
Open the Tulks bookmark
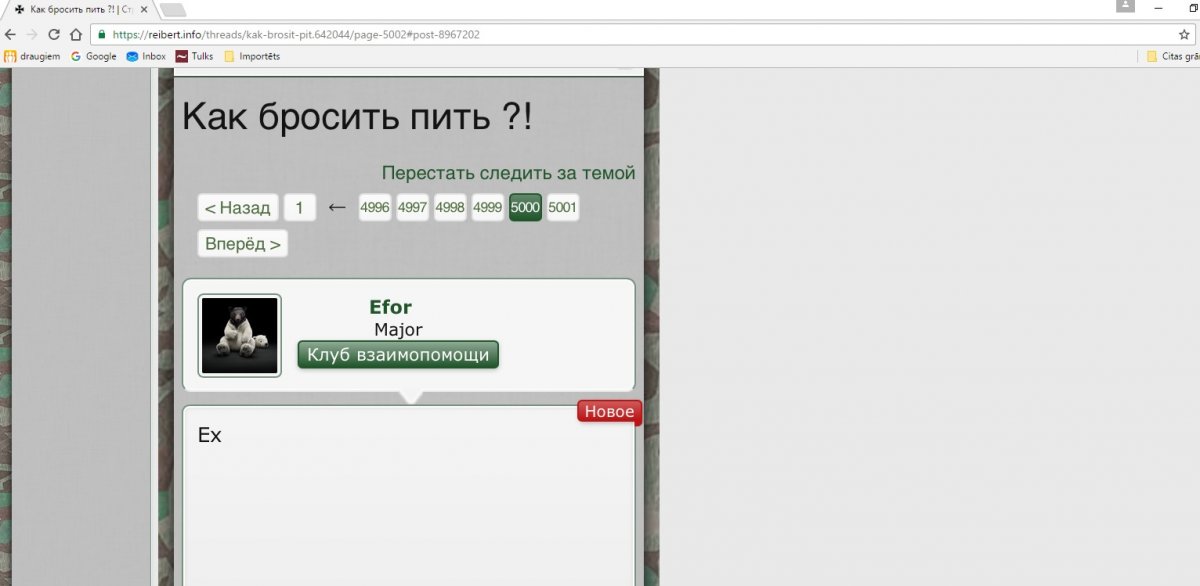(x=194, y=57)
